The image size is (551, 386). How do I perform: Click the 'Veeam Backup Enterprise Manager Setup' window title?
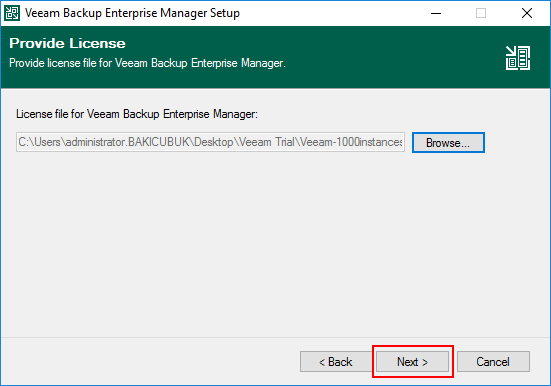[x=132, y=13]
